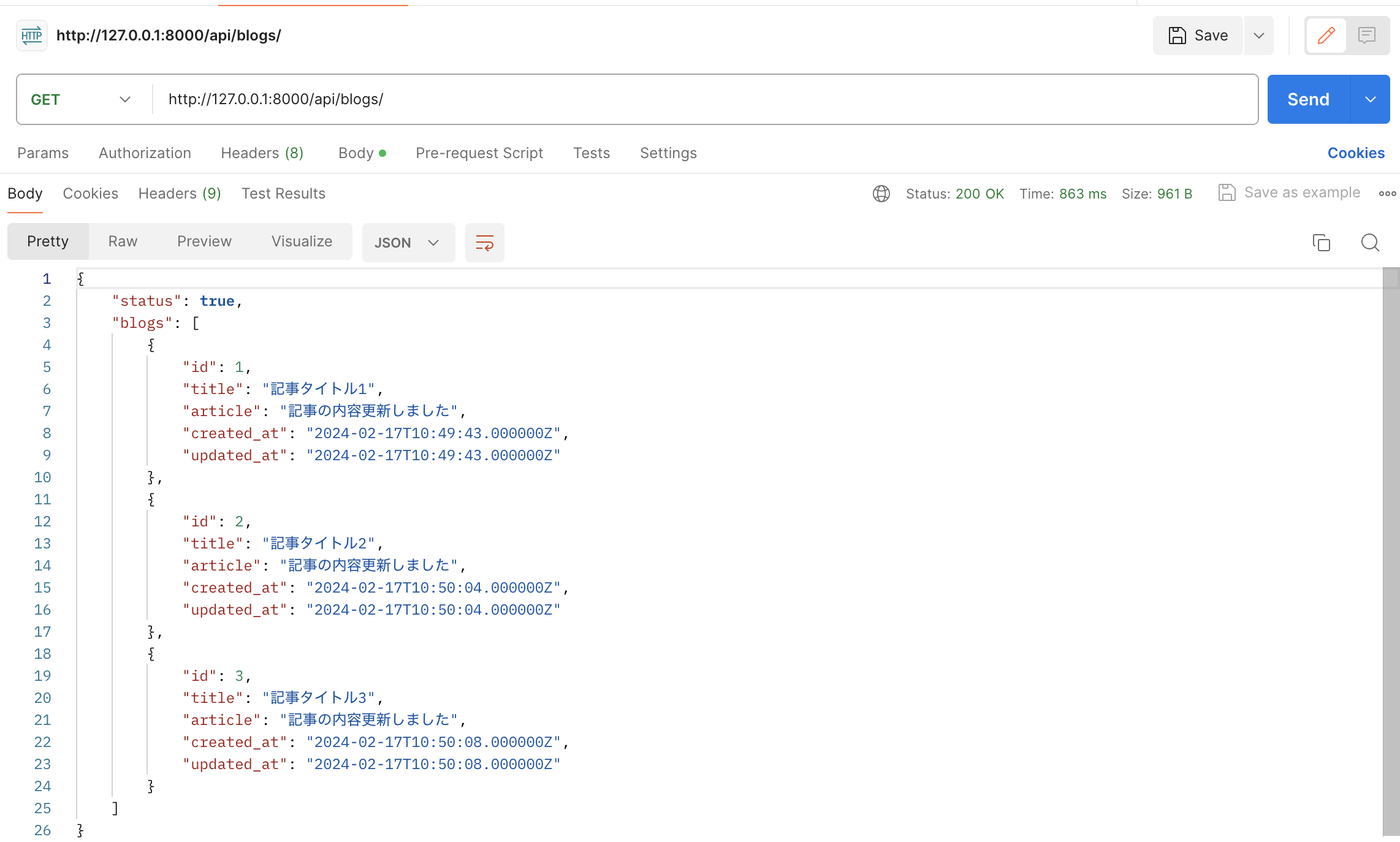Open the edit pencil icon
Screen dimensions: 1400x842
click(x=1326, y=35)
